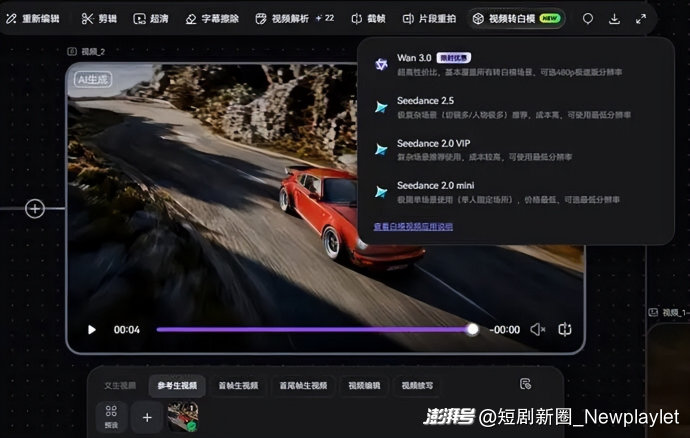Choose Seedance 2.0 VIP from the list
Viewport: 690px width, 438px height.
click(516, 150)
